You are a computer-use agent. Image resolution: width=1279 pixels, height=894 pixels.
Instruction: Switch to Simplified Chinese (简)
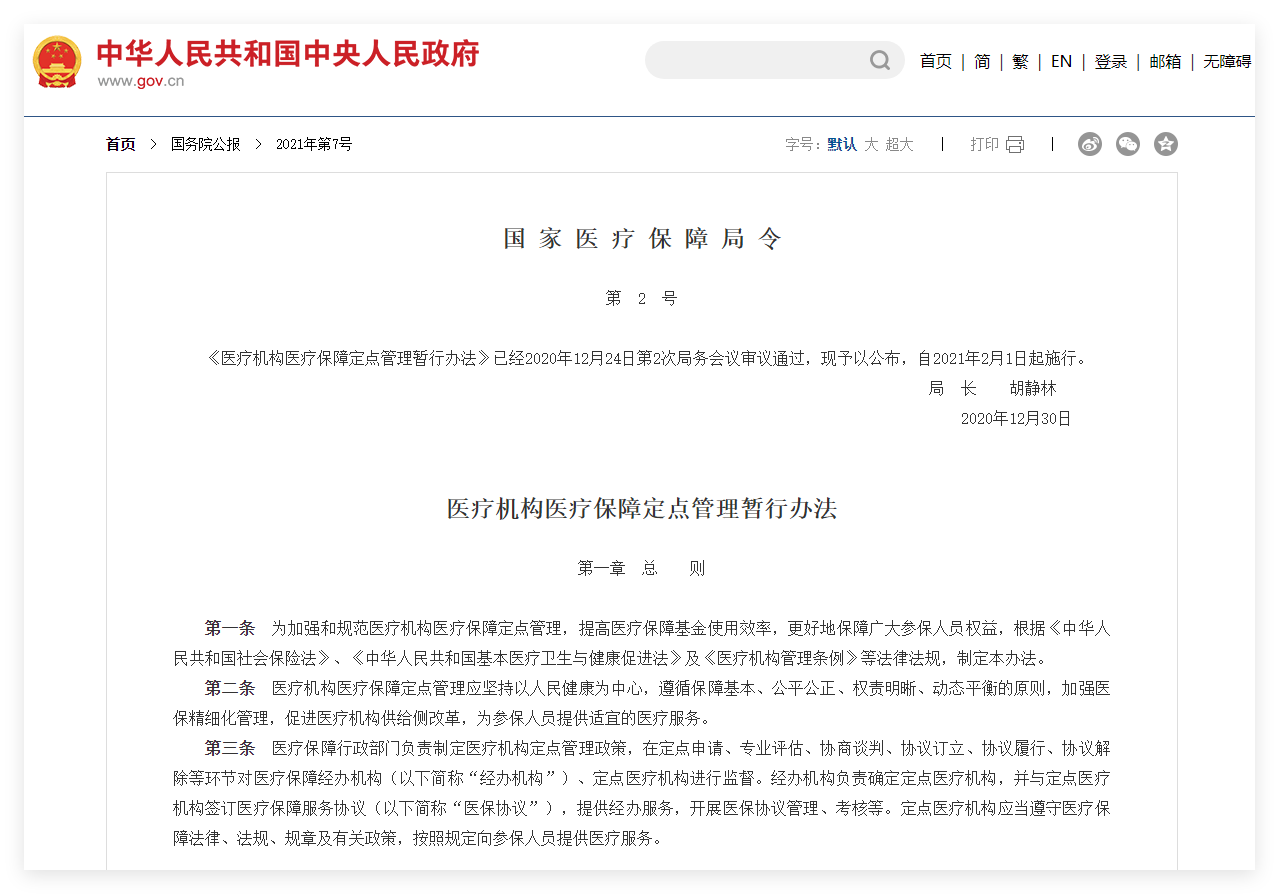[x=982, y=61]
